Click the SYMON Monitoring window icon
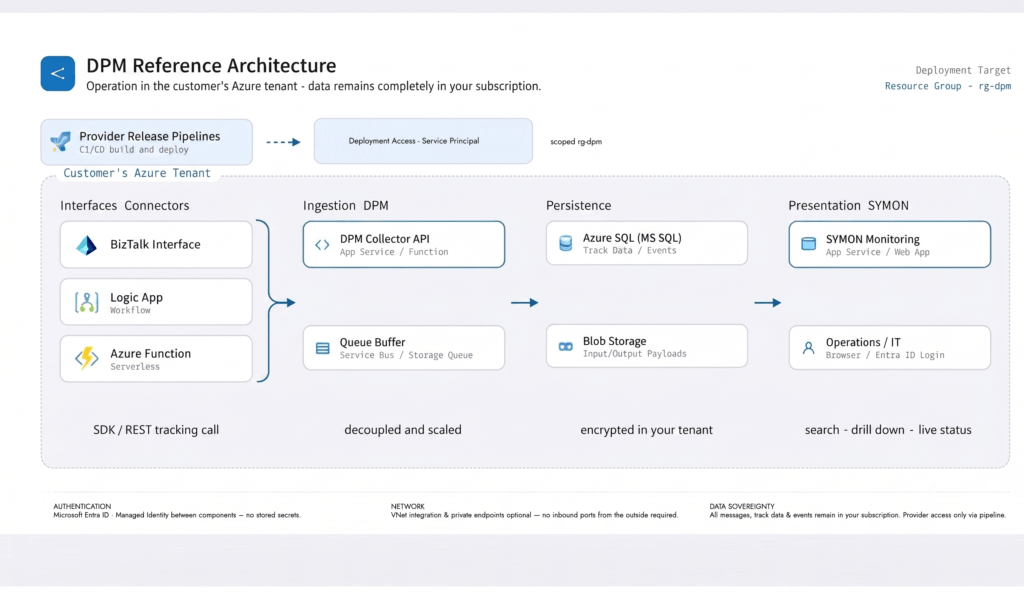This screenshot has width=1024, height=592. click(x=808, y=244)
